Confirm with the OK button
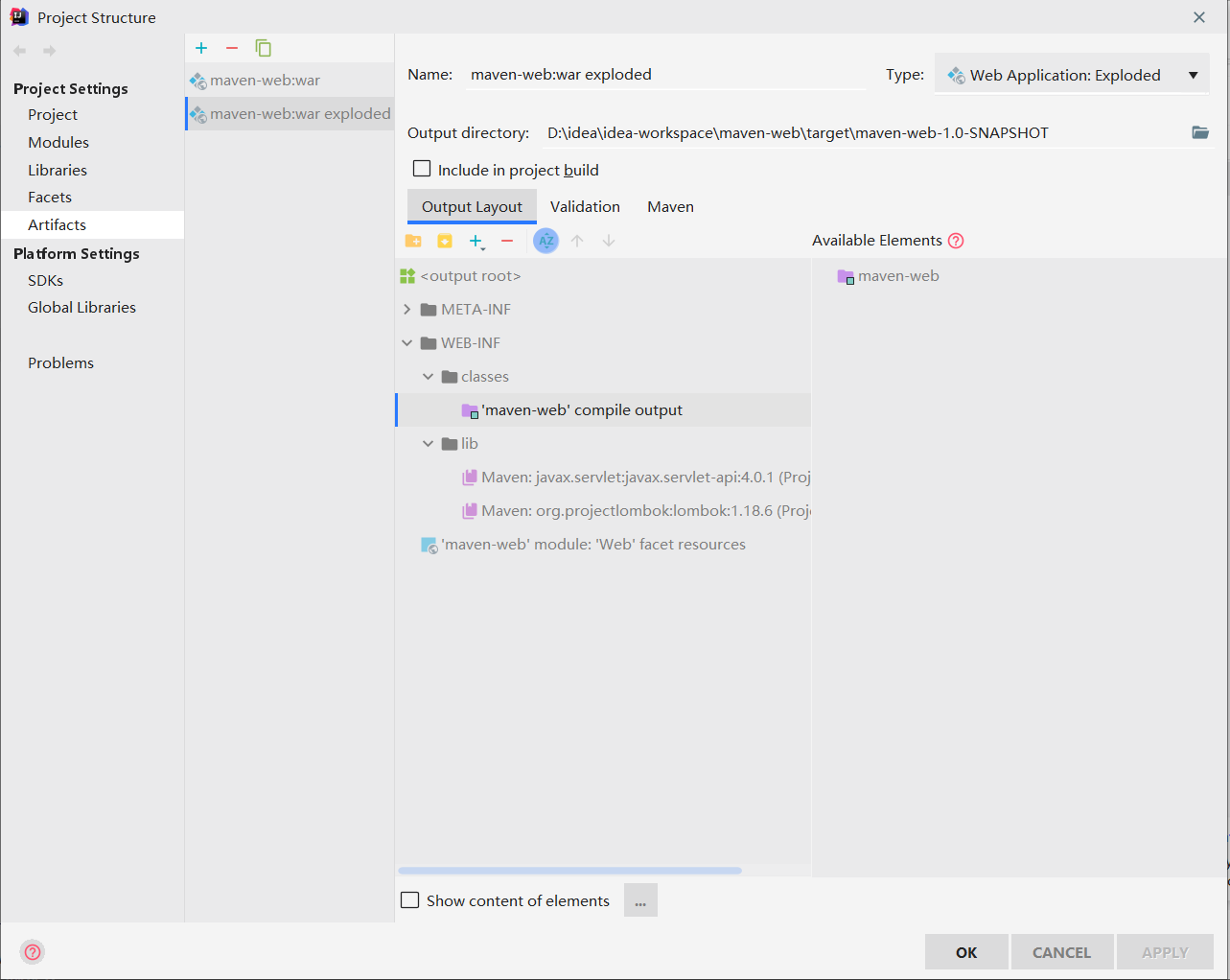 966,952
